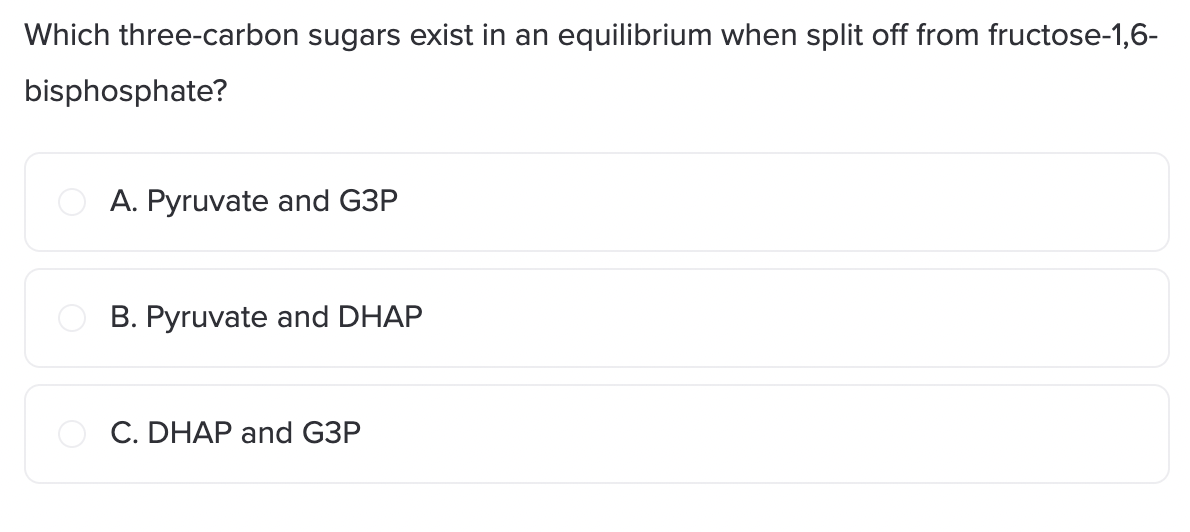Click the word equilibrium in the question
Viewport: 1190px width, 532px height.
(634, 37)
